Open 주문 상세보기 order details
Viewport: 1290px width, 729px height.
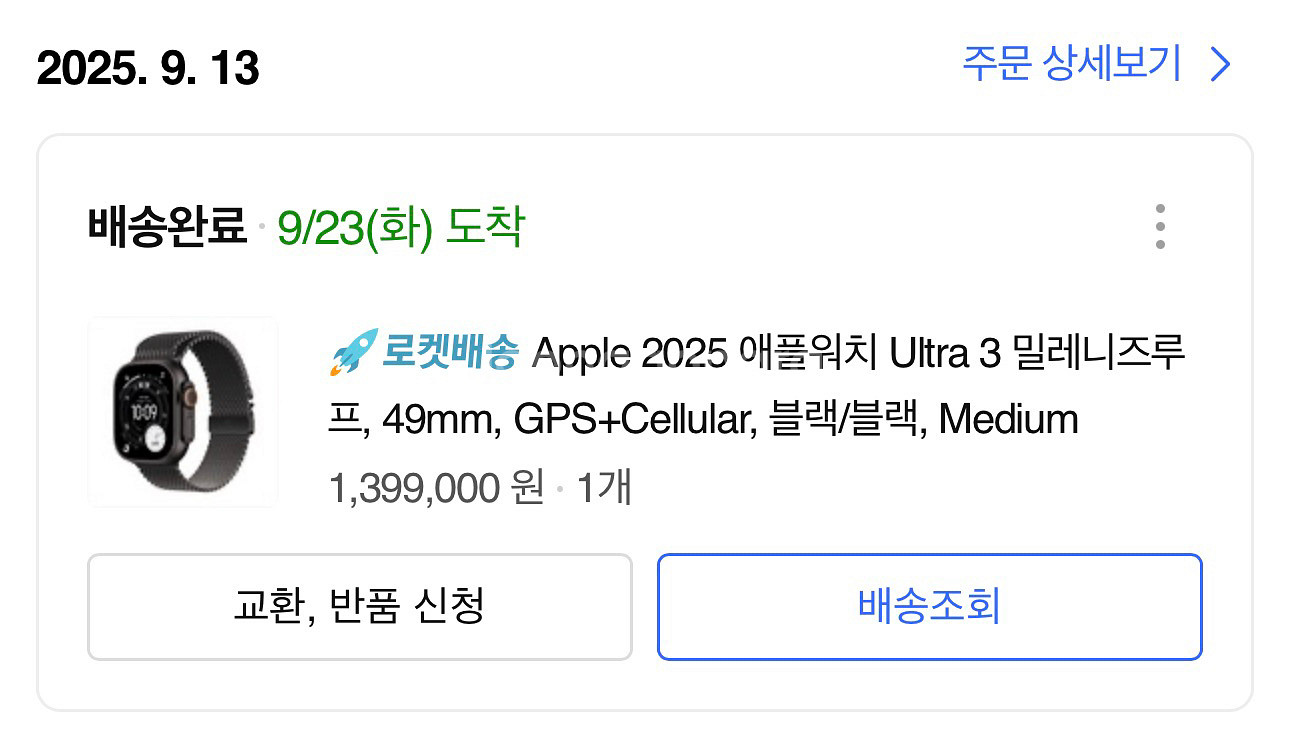(x=1068, y=64)
